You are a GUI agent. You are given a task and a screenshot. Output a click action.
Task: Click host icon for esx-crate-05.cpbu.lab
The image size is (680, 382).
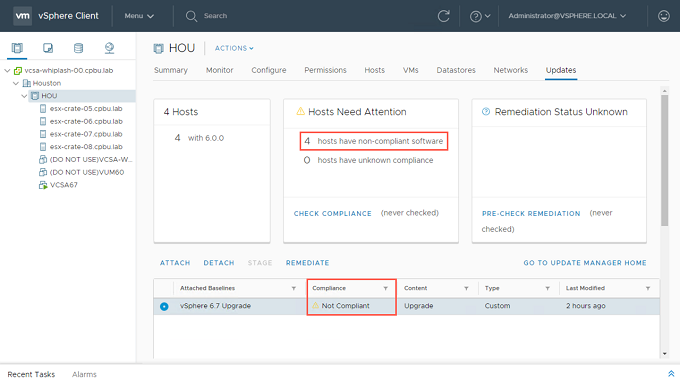click(43, 108)
